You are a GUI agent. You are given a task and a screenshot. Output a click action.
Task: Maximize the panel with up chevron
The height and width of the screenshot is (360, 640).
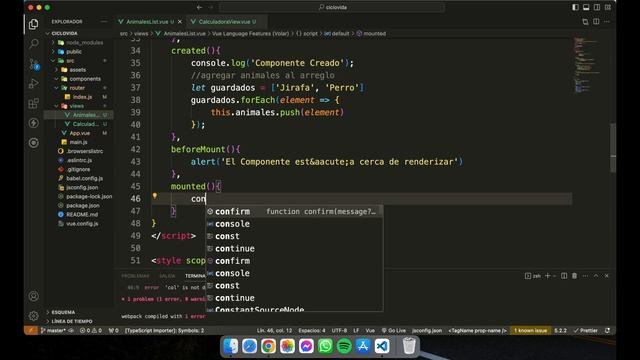(596, 276)
